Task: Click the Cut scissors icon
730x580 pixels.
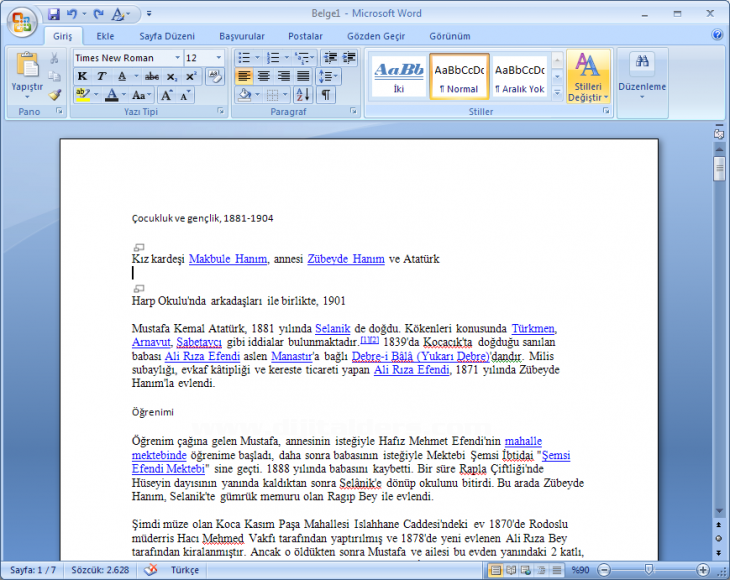Action: tap(54, 59)
